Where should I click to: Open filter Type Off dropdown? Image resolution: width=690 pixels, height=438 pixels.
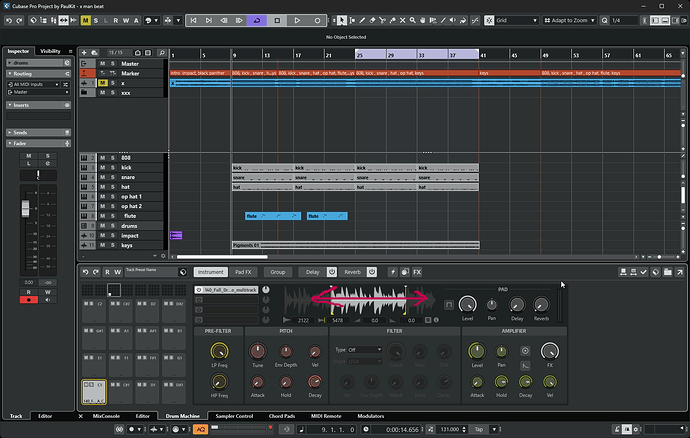tap(364, 350)
